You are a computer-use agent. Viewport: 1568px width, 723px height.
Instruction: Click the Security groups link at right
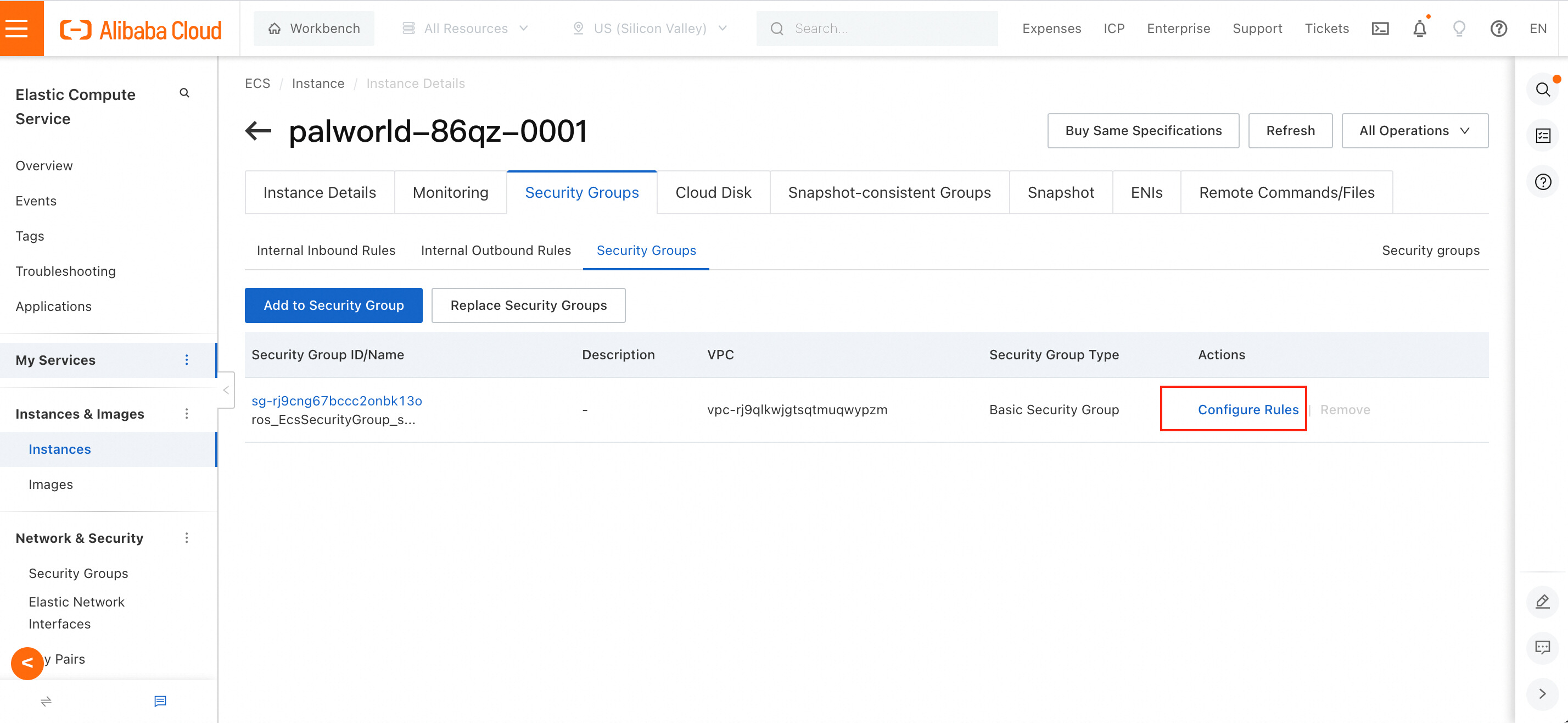(x=1430, y=251)
